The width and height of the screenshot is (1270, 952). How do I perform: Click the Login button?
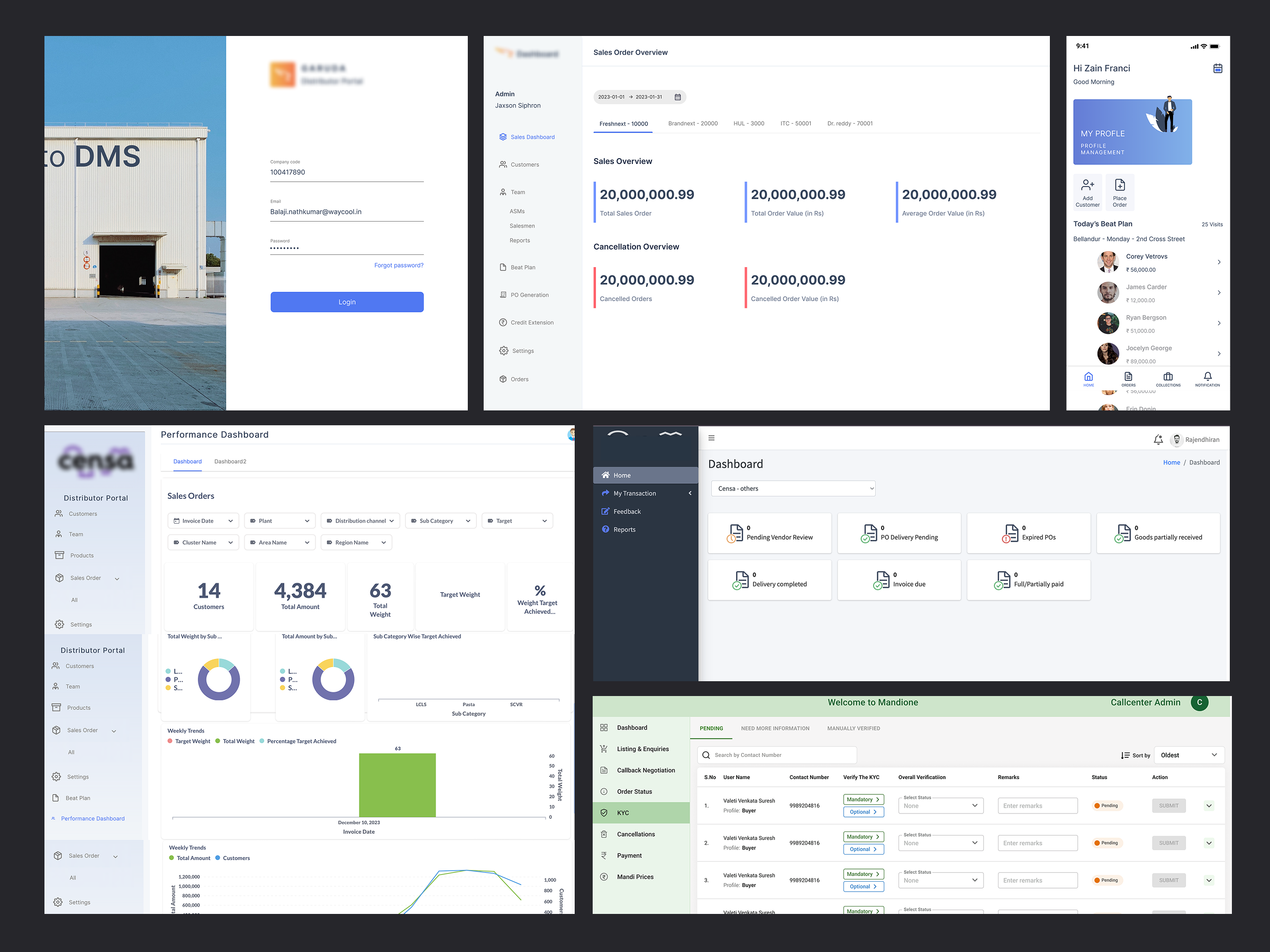pyautogui.click(x=347, y=302)
